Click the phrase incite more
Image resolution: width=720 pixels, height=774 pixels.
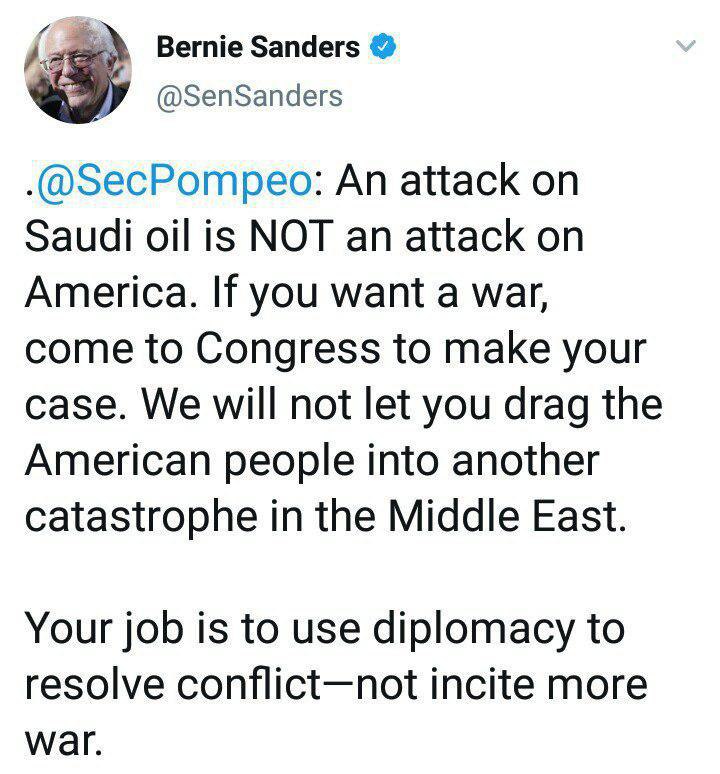tap(549, 685)
